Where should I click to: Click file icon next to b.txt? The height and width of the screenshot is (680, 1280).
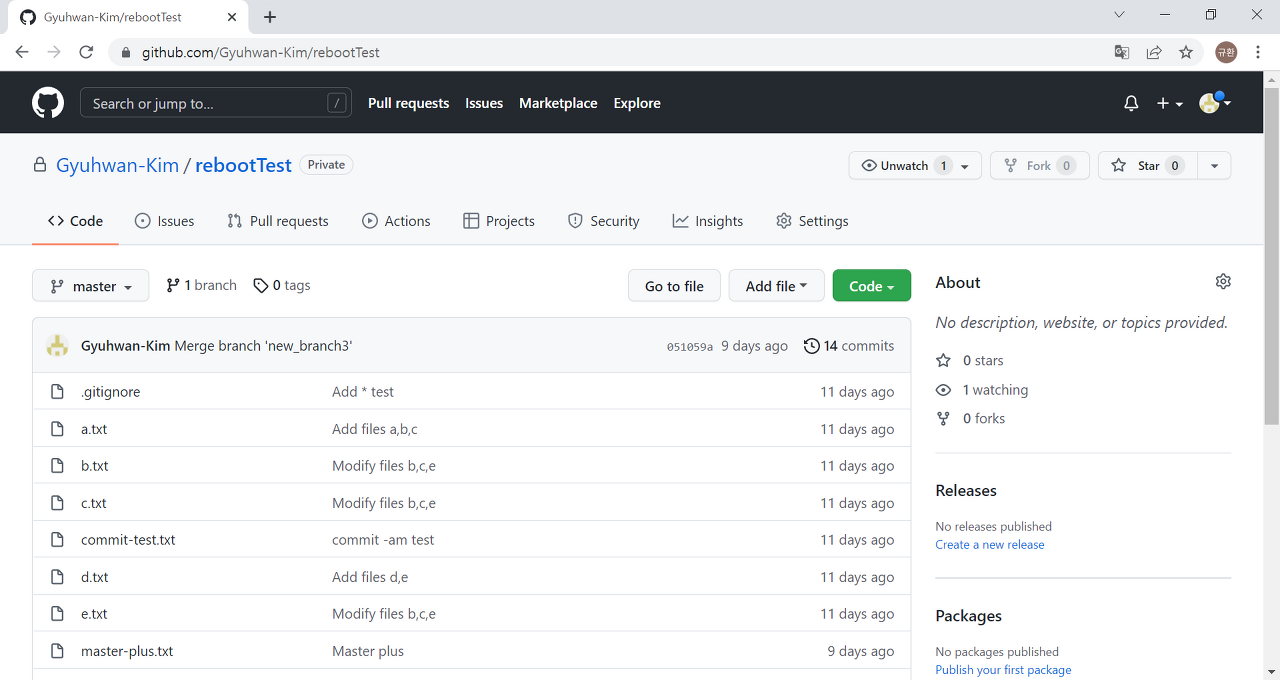click(57, 466)
